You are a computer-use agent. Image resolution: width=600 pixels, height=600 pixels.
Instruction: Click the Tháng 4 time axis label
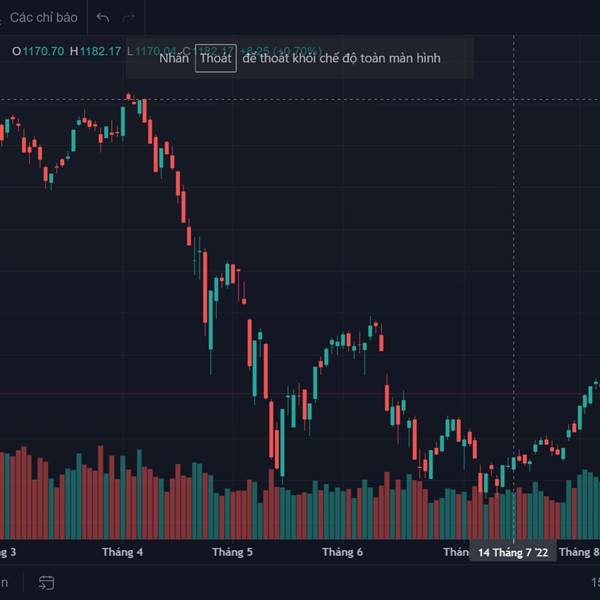click(x=122, y=552)
